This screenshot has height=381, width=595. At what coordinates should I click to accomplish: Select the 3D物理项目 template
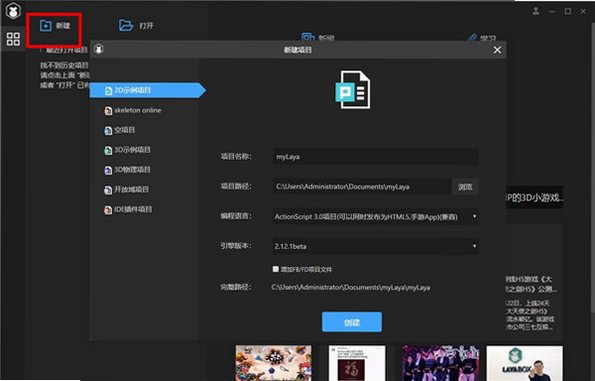point(128,170)
